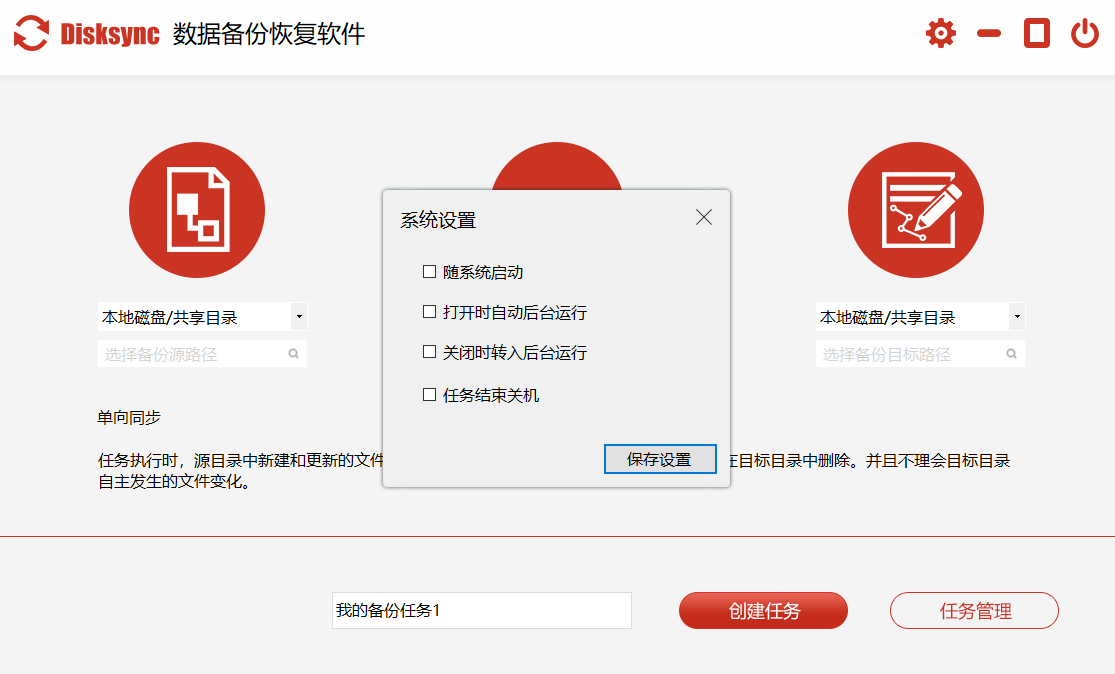Click the power exit icon
The width and height of the screenshot is (1115, 674).
(1085, 34)
